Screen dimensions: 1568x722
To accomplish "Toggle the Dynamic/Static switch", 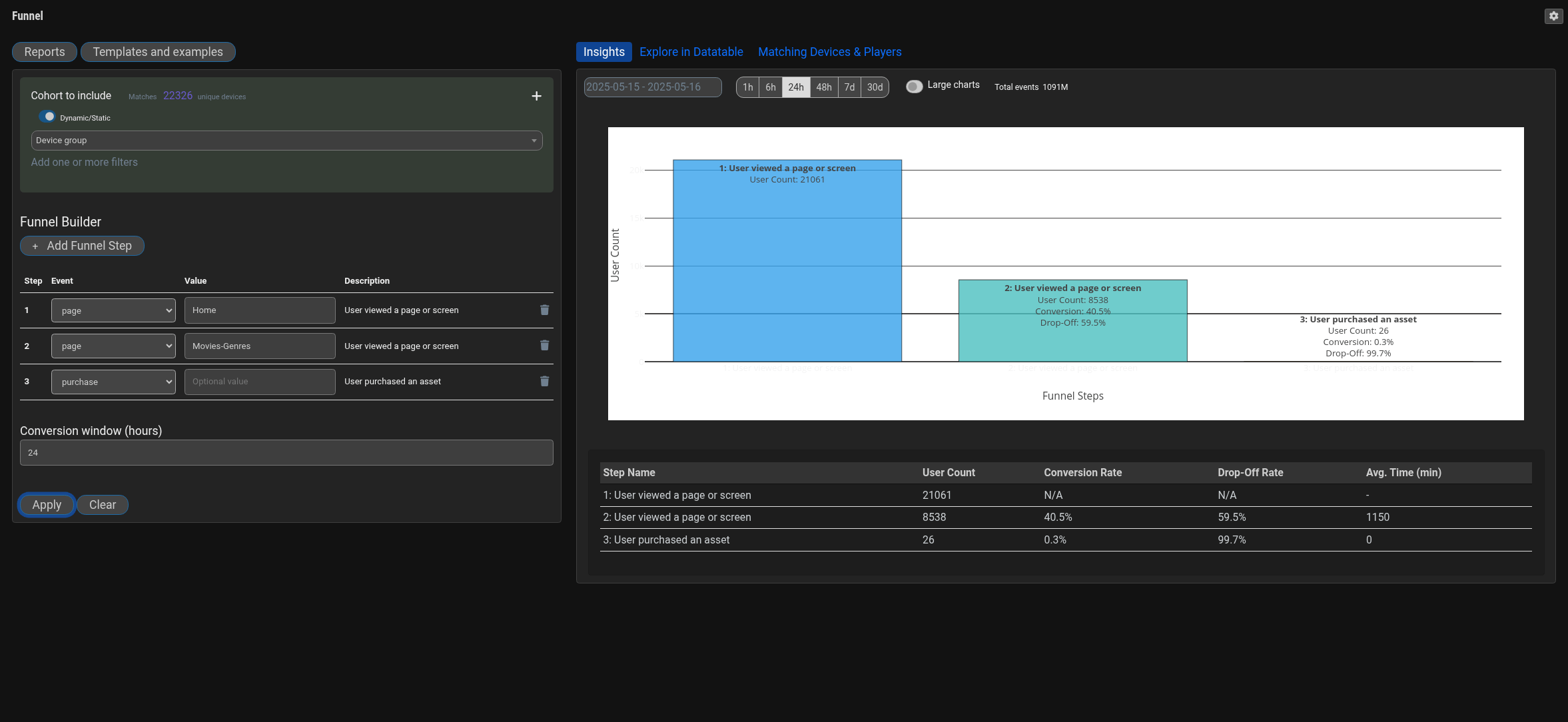I will (47, 117).
